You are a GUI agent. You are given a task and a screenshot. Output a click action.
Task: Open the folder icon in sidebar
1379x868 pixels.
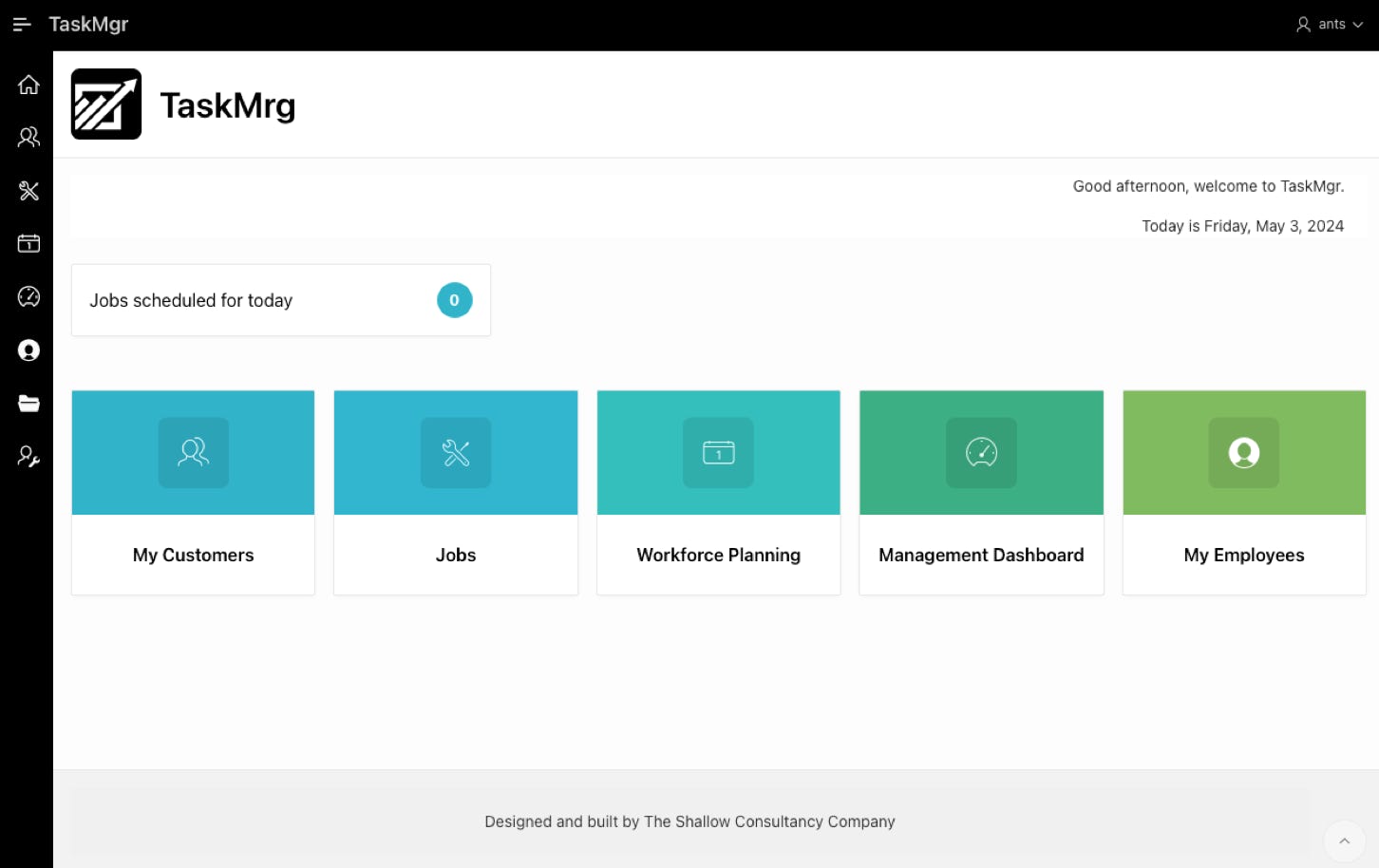tap(28, 404)
